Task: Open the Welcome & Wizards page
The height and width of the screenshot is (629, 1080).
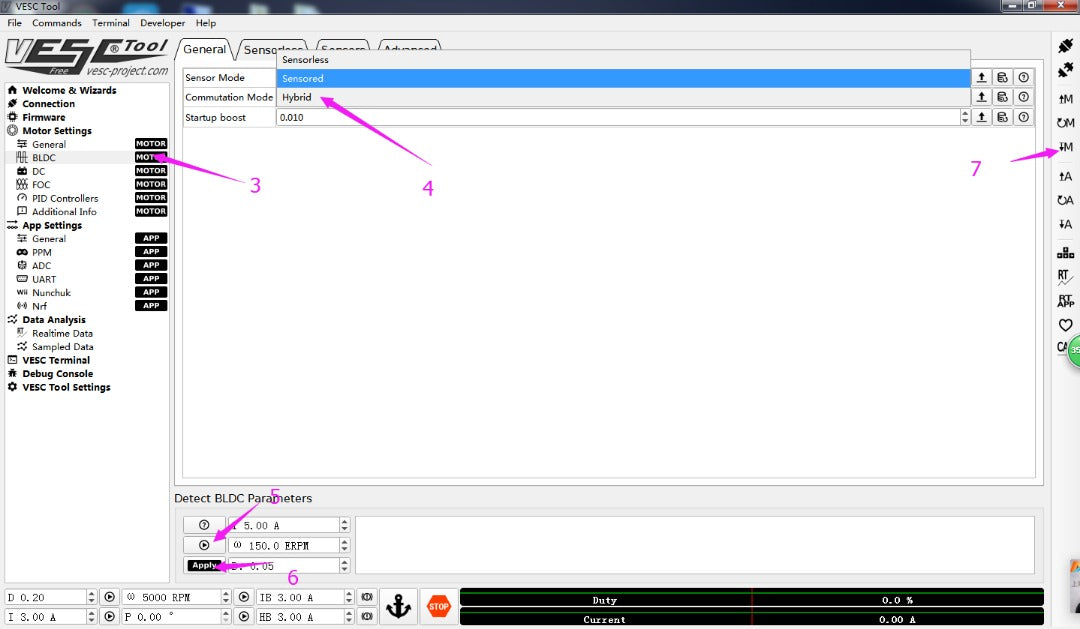Action: click(x=69, y=90)
